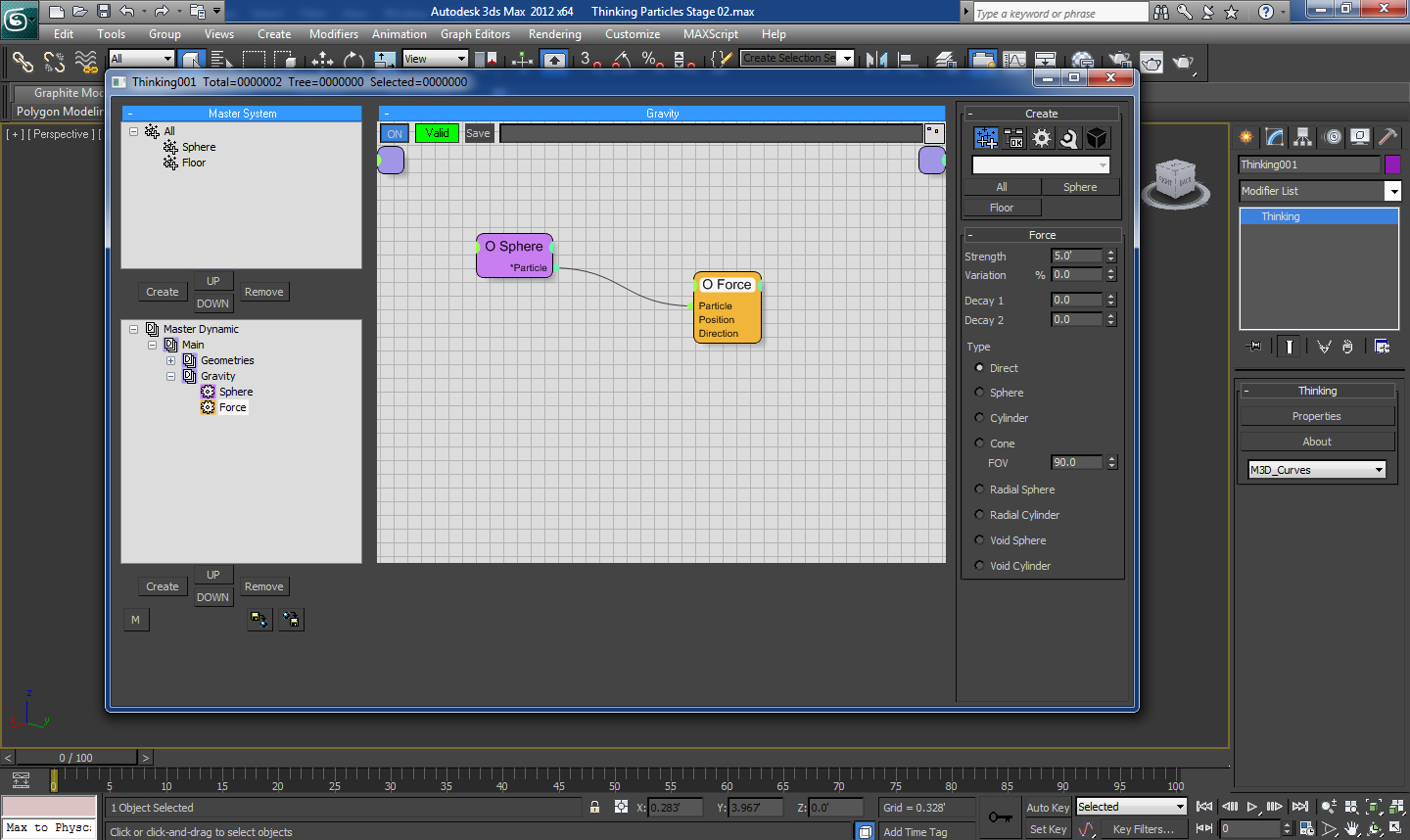This screenshot has width=1410, height=840.
Task: Click the Pin Stack icon
Action: (1253, 346)
